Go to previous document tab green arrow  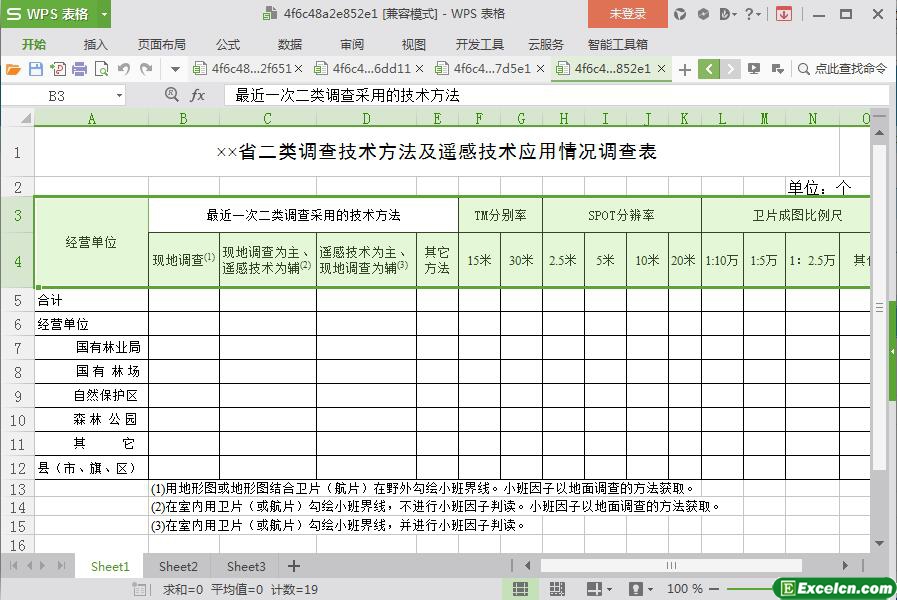(709, 69)
